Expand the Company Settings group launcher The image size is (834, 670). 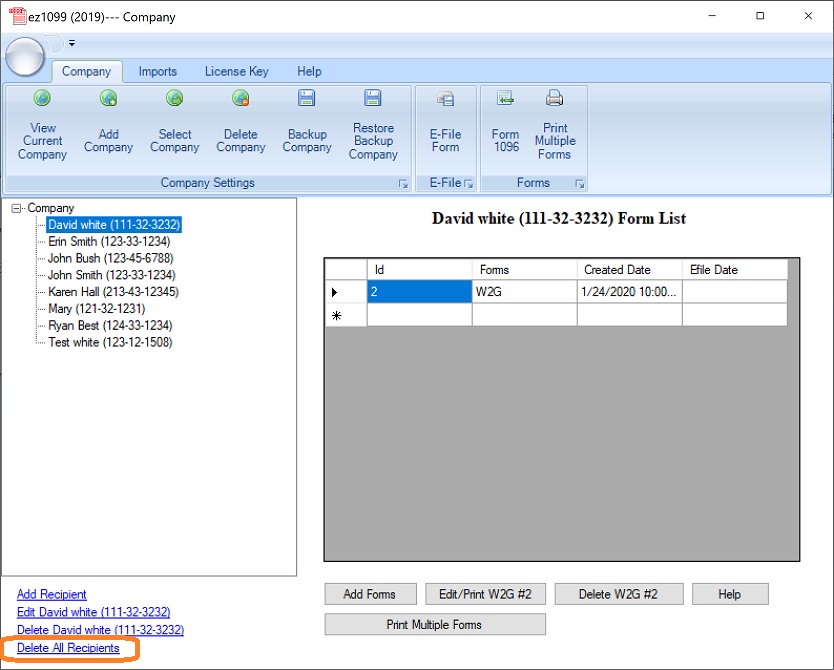click(x=403, y=184)
